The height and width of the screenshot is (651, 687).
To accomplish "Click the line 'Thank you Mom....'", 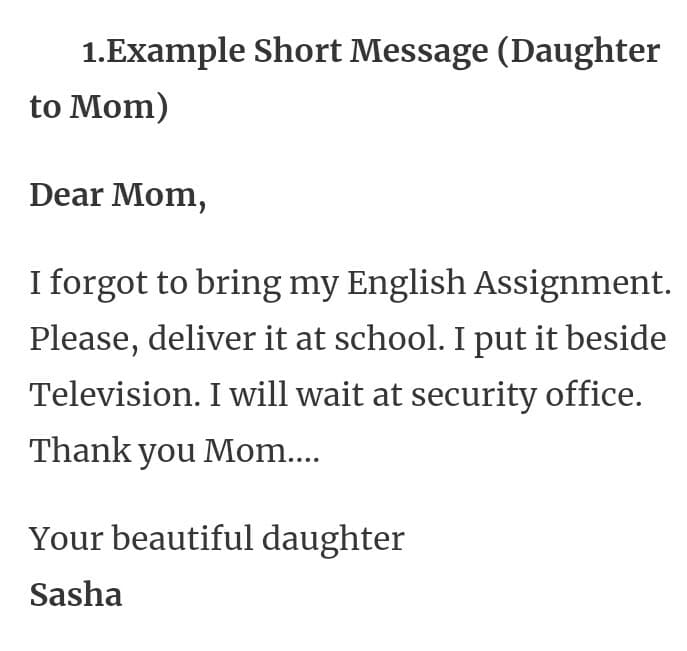I will click(174, 452).
